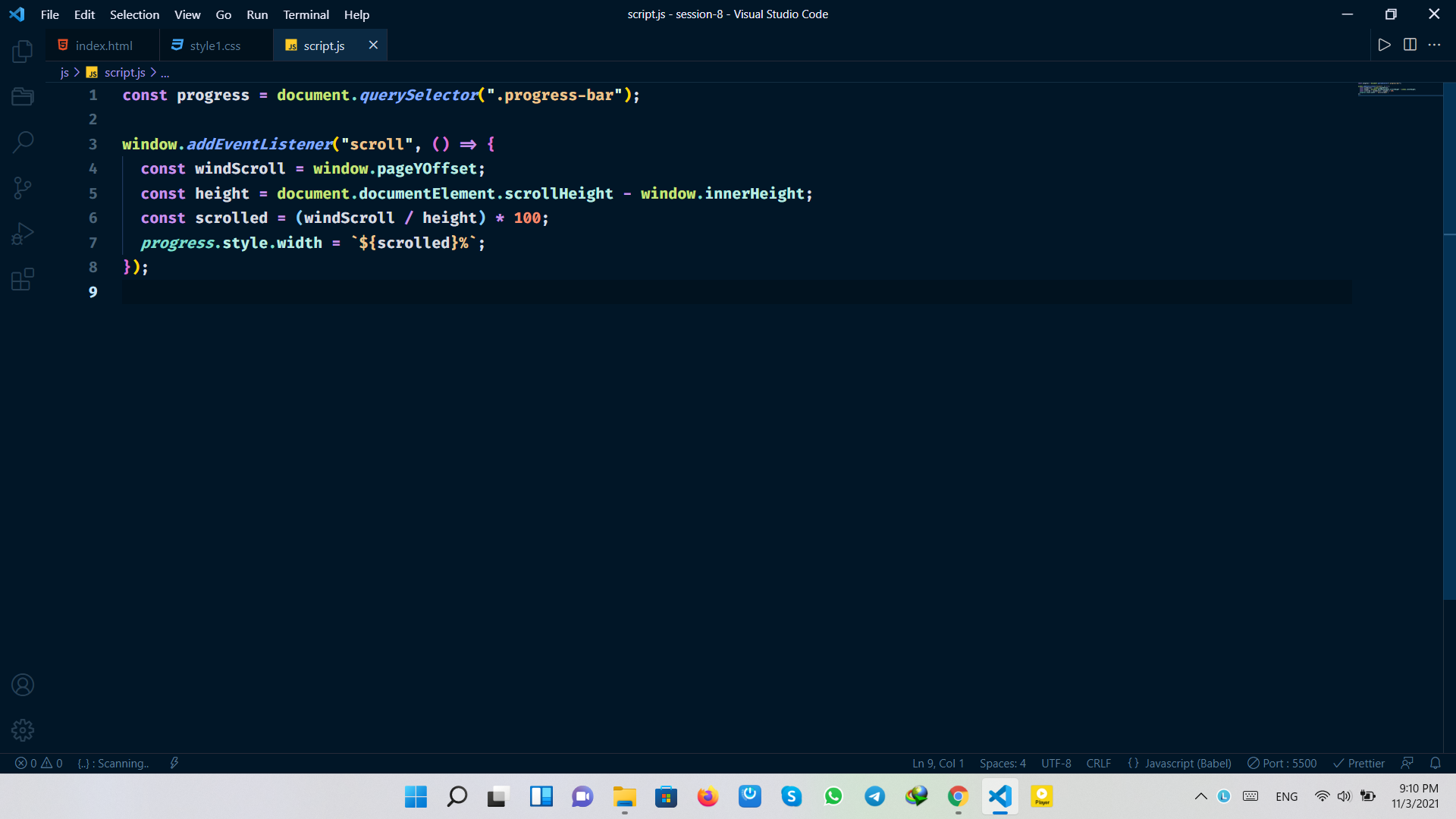Split the editor to the right
This screenshot has height=819, width=1456.
(1410, 45)
